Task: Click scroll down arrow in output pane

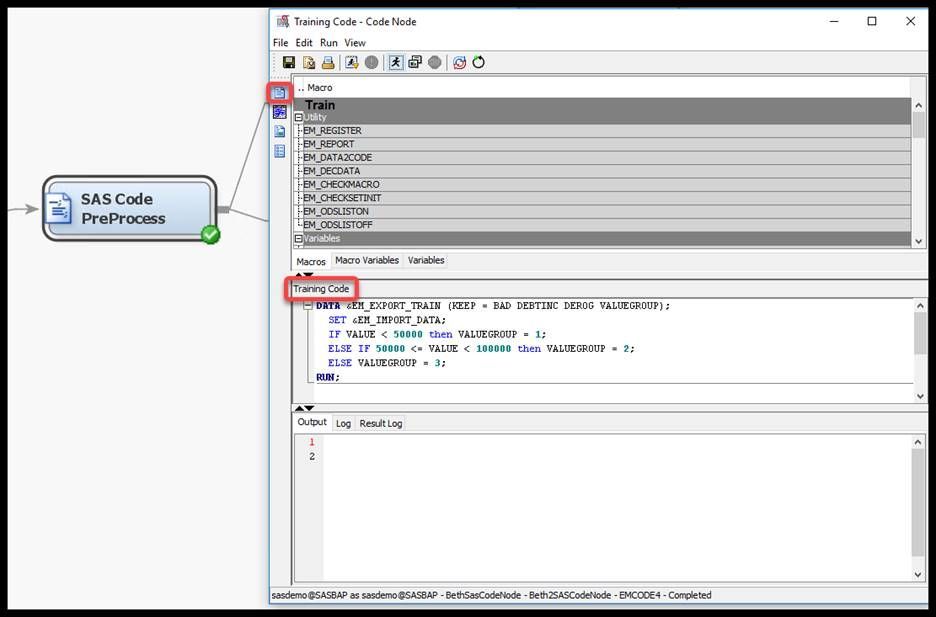Action: coord(918,575)
